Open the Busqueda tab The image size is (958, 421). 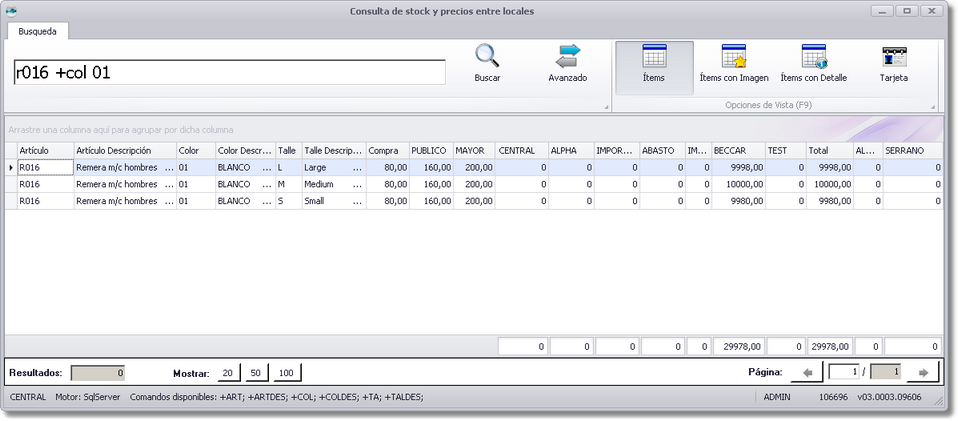click(37, 31)
